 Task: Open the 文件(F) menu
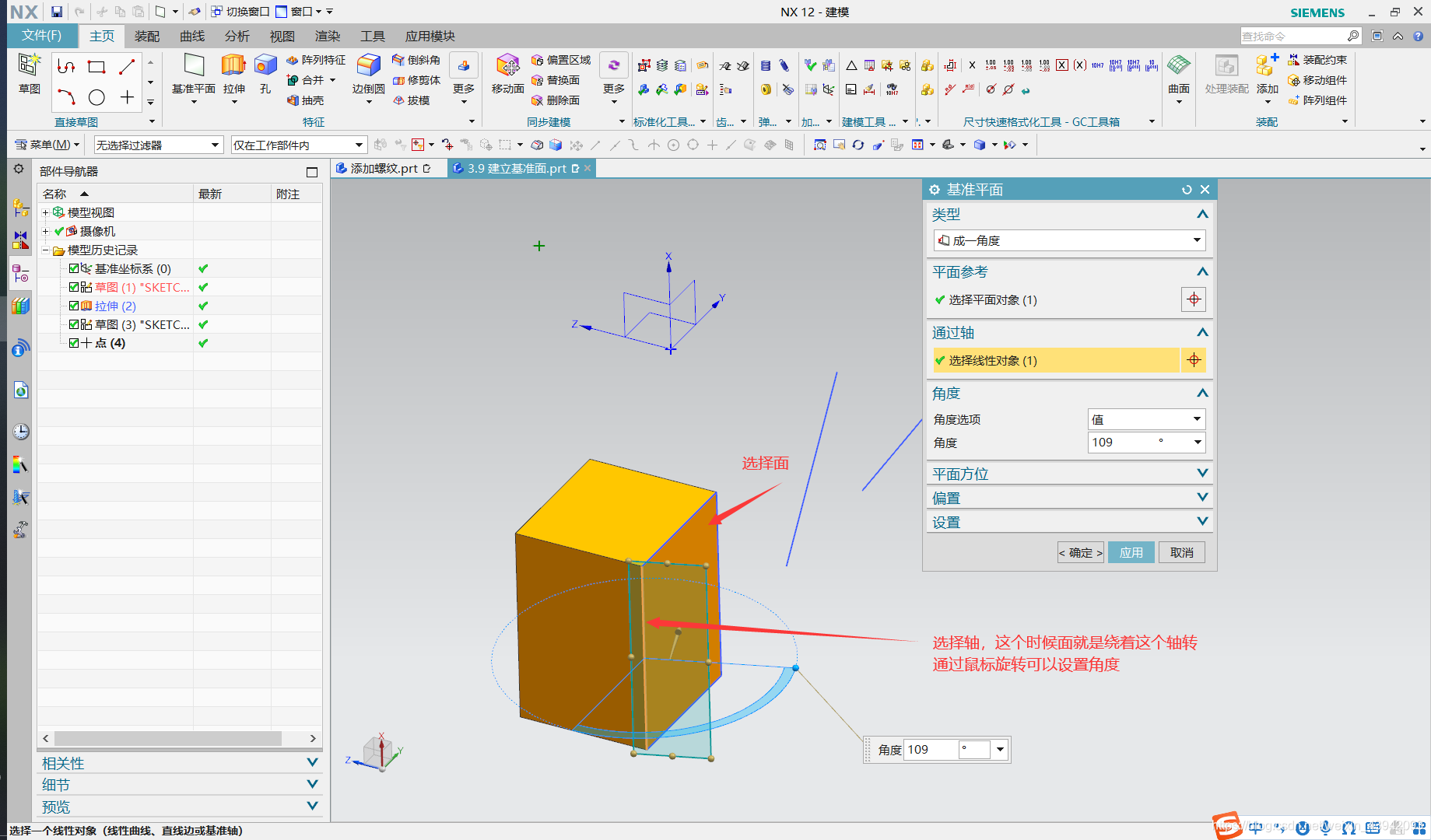tap(42, 35)
